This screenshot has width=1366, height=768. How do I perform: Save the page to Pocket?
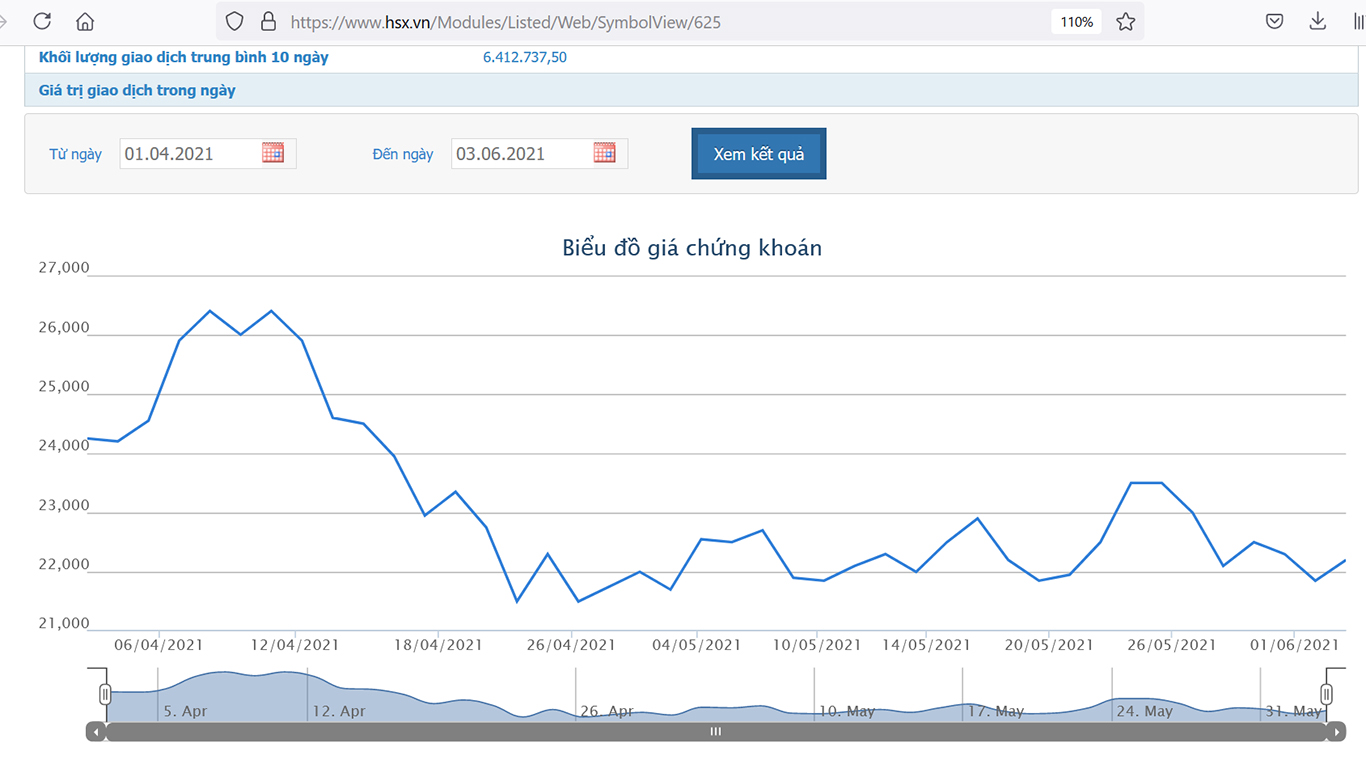[x=1274, y=21]
